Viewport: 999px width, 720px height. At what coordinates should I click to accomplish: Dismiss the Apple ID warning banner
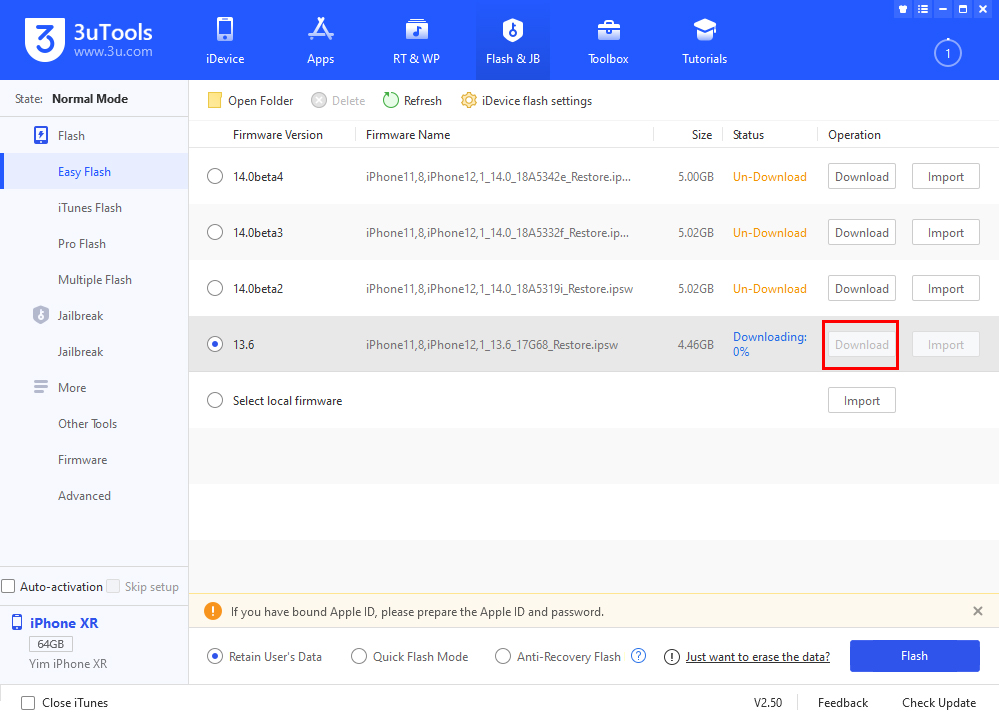(x=977, y=611)
